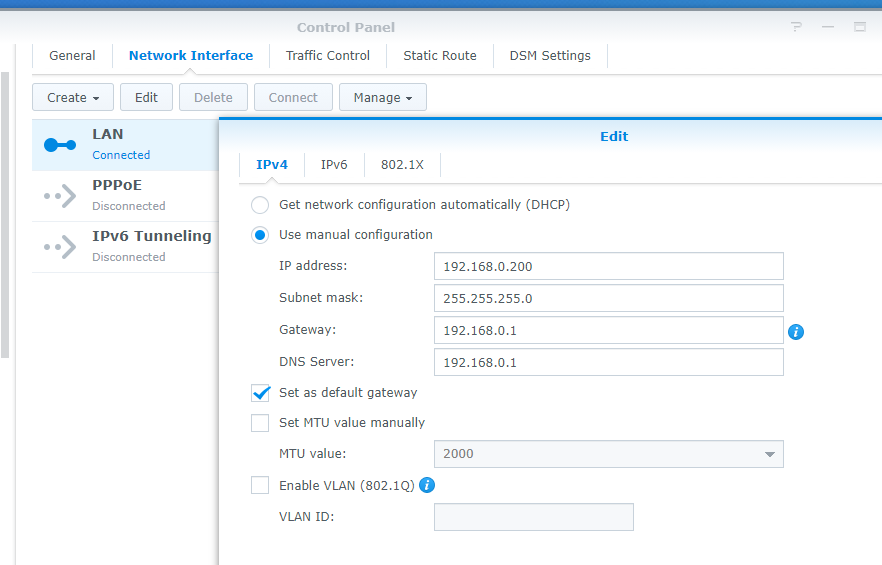Image resolution: width=882 pixels, height=565 pixels.
Task: Click the LAN connected interface icon
Action: pyautogui.click(x=60, y=145)
